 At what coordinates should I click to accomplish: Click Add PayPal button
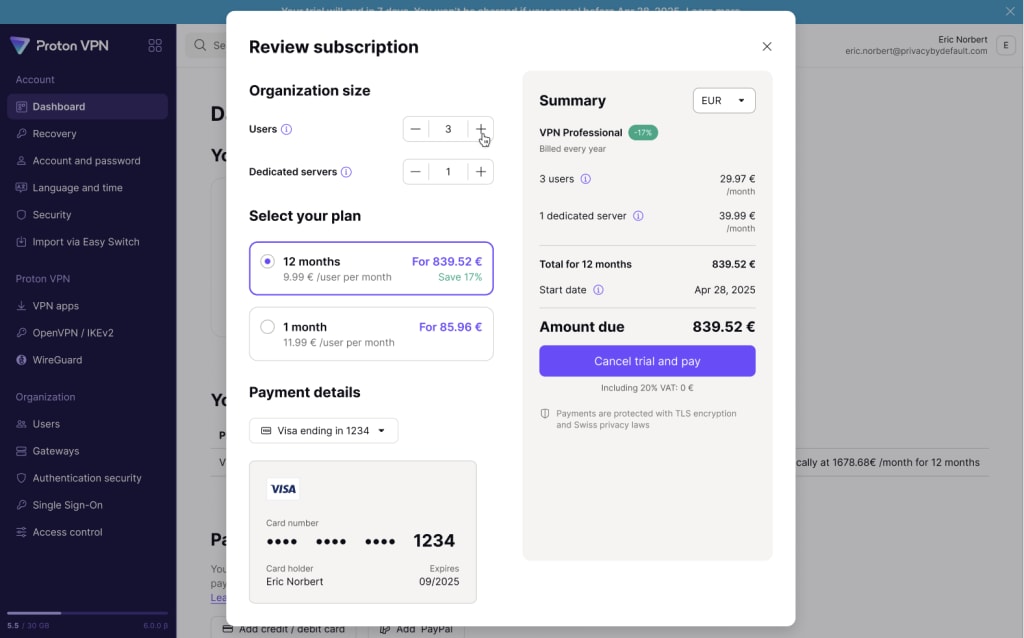click(x=416, y=628)
